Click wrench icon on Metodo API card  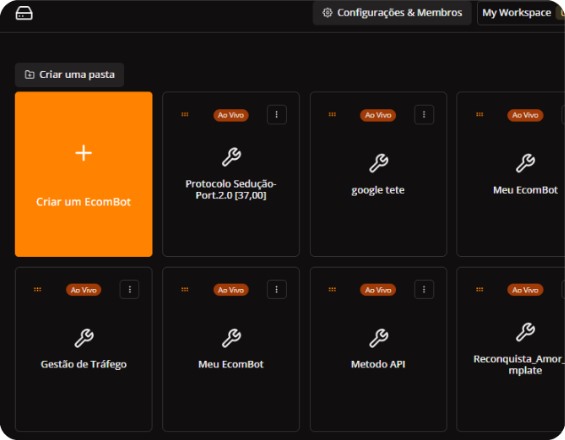click(379, 338)
